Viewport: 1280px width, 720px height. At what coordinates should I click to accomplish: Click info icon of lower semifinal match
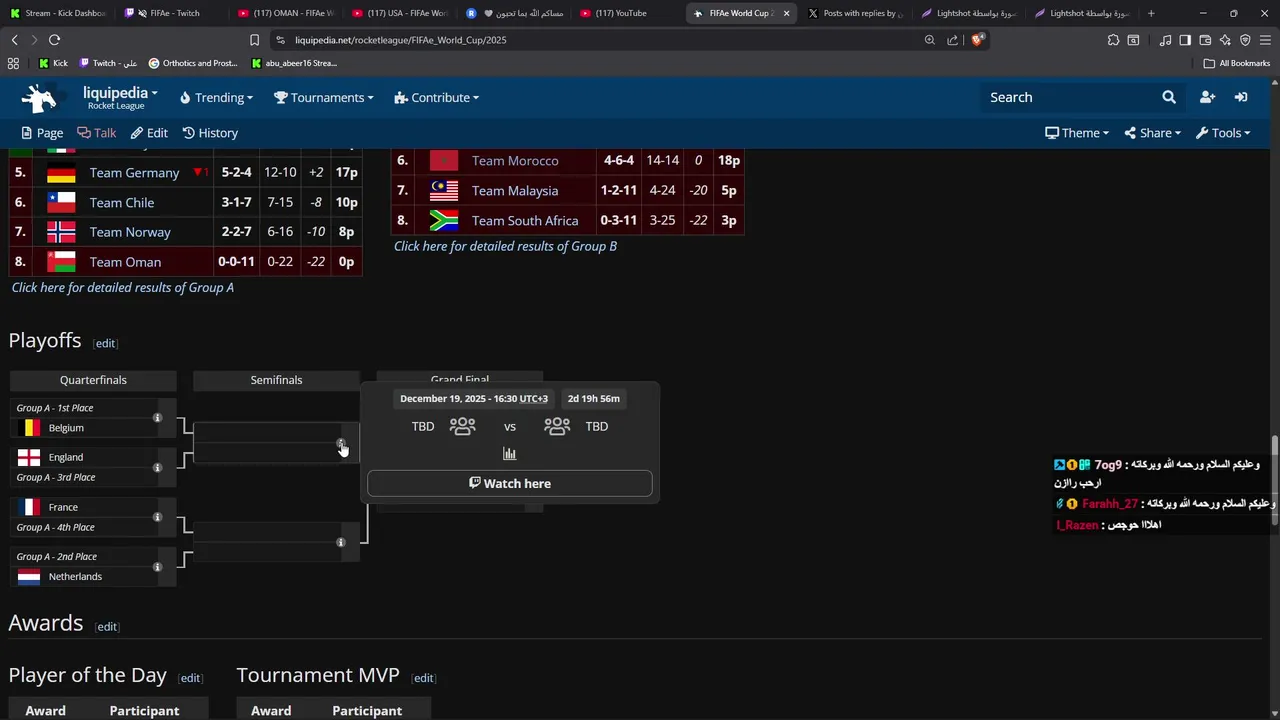341,542
